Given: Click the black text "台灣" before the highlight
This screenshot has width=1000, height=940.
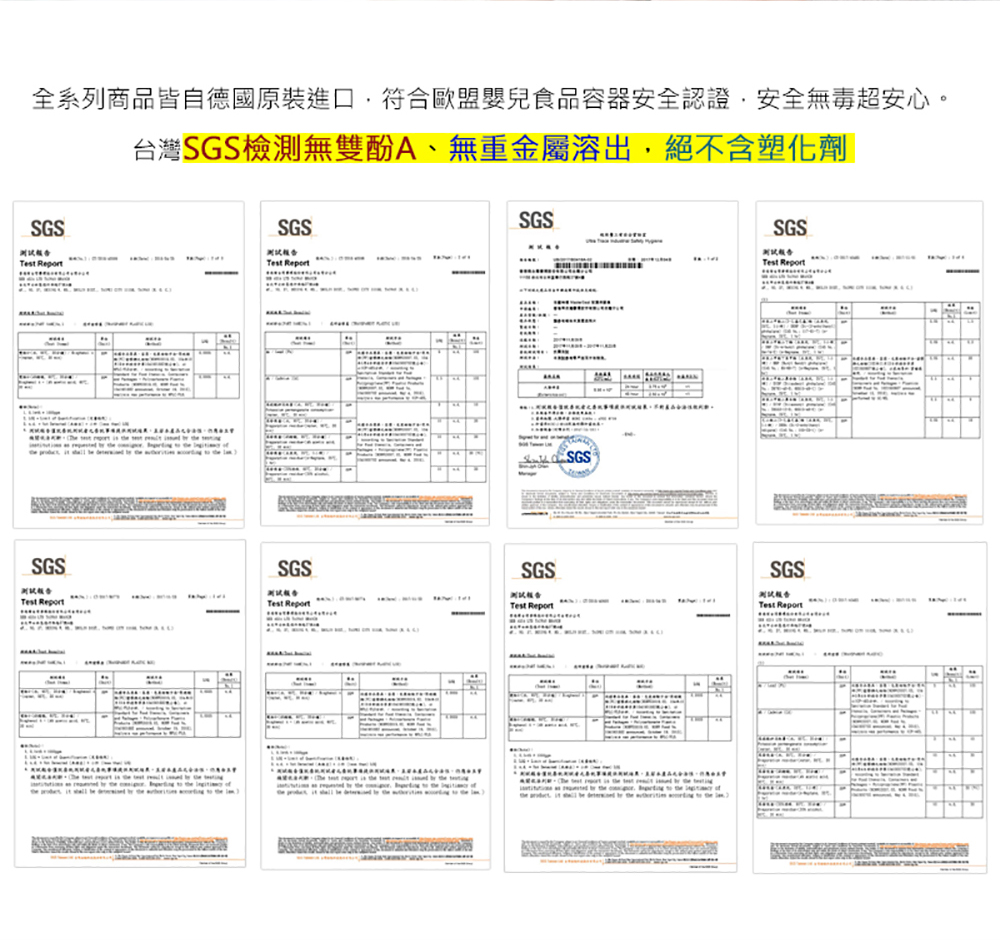Looking at the screenshot, I should [x=158, y=150].
